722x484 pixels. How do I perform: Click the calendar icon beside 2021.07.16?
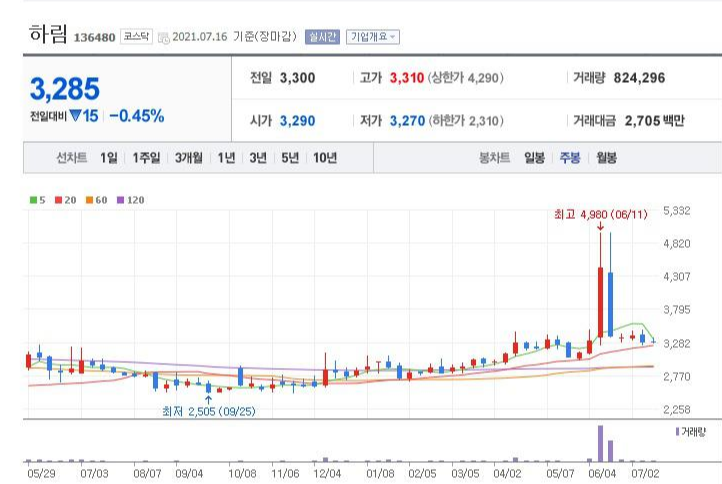164,38
